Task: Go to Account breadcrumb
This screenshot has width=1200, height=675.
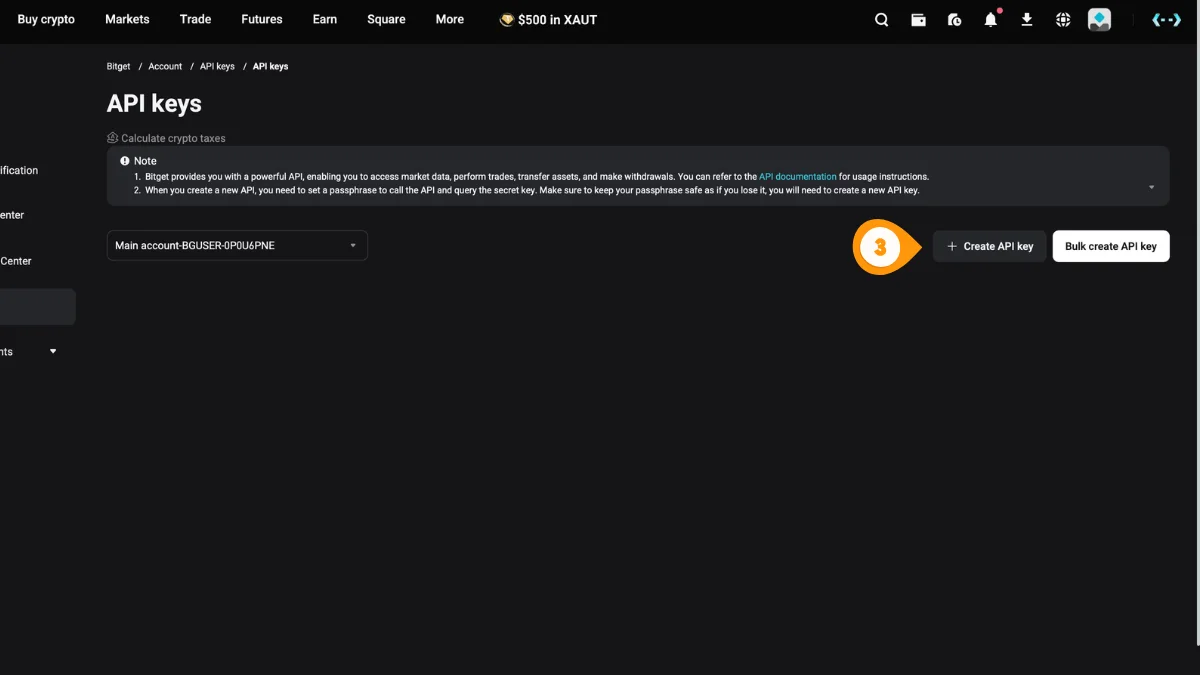Action: click(165, 66)
